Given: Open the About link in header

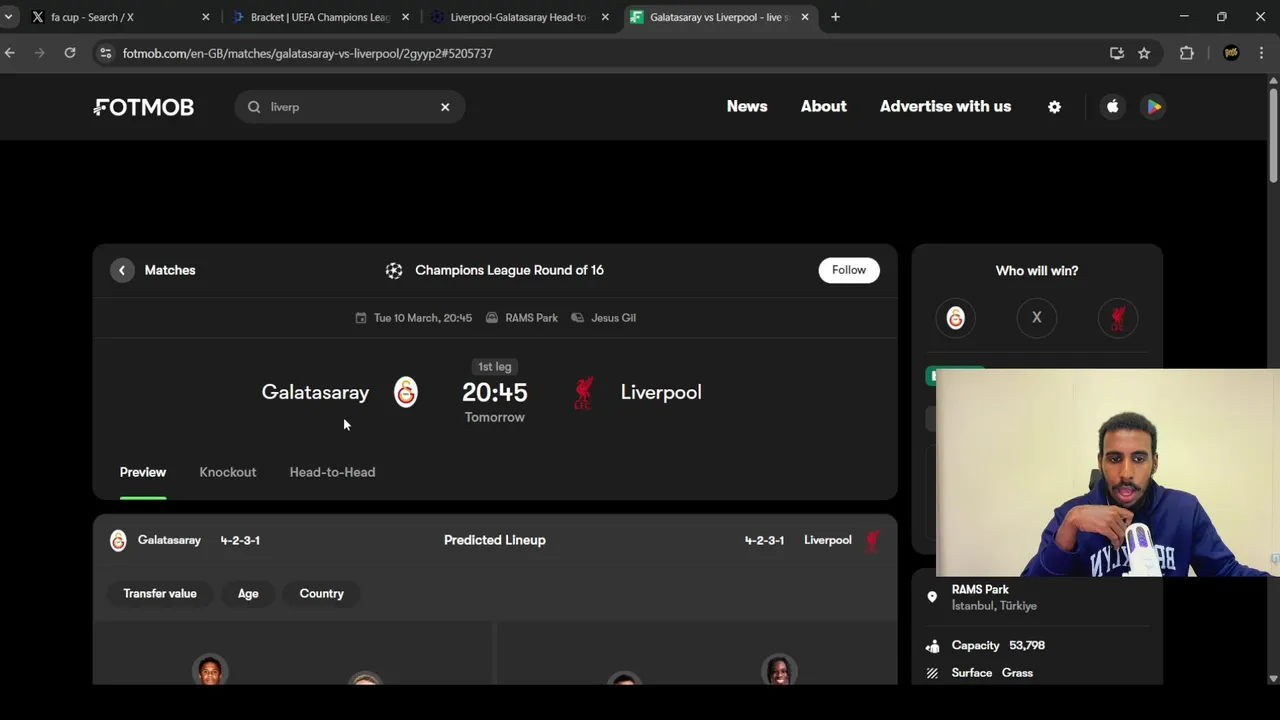Looking at the screenshot, I should (x=824, y=106).
